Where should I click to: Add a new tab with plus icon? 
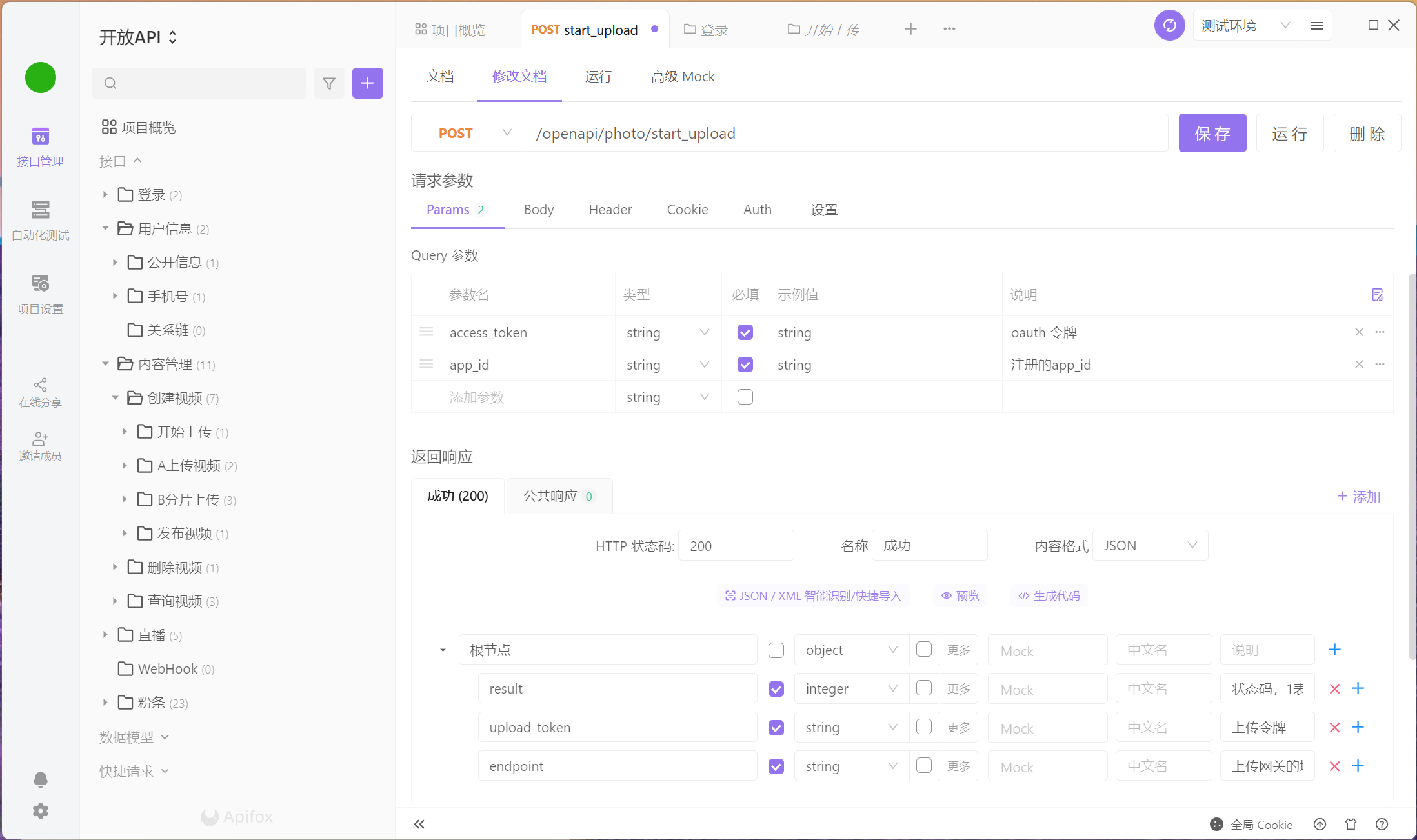911,29
